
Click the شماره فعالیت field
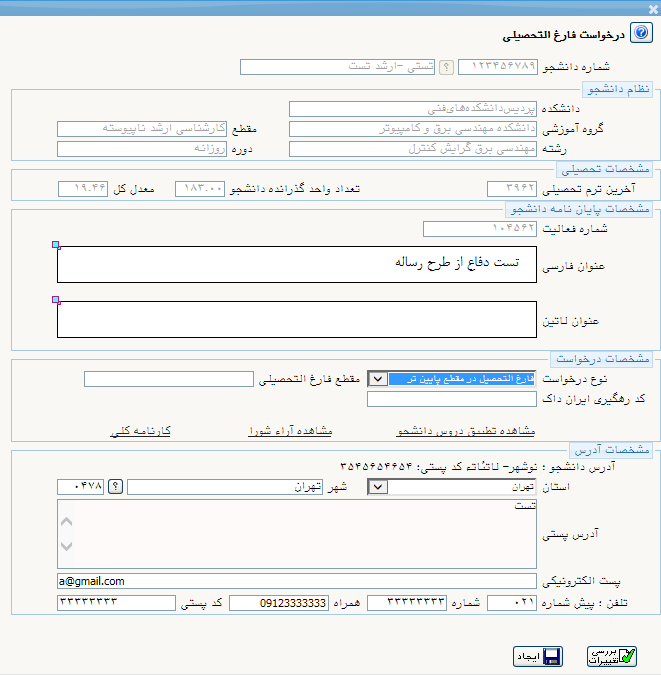(x=480, y=229)
